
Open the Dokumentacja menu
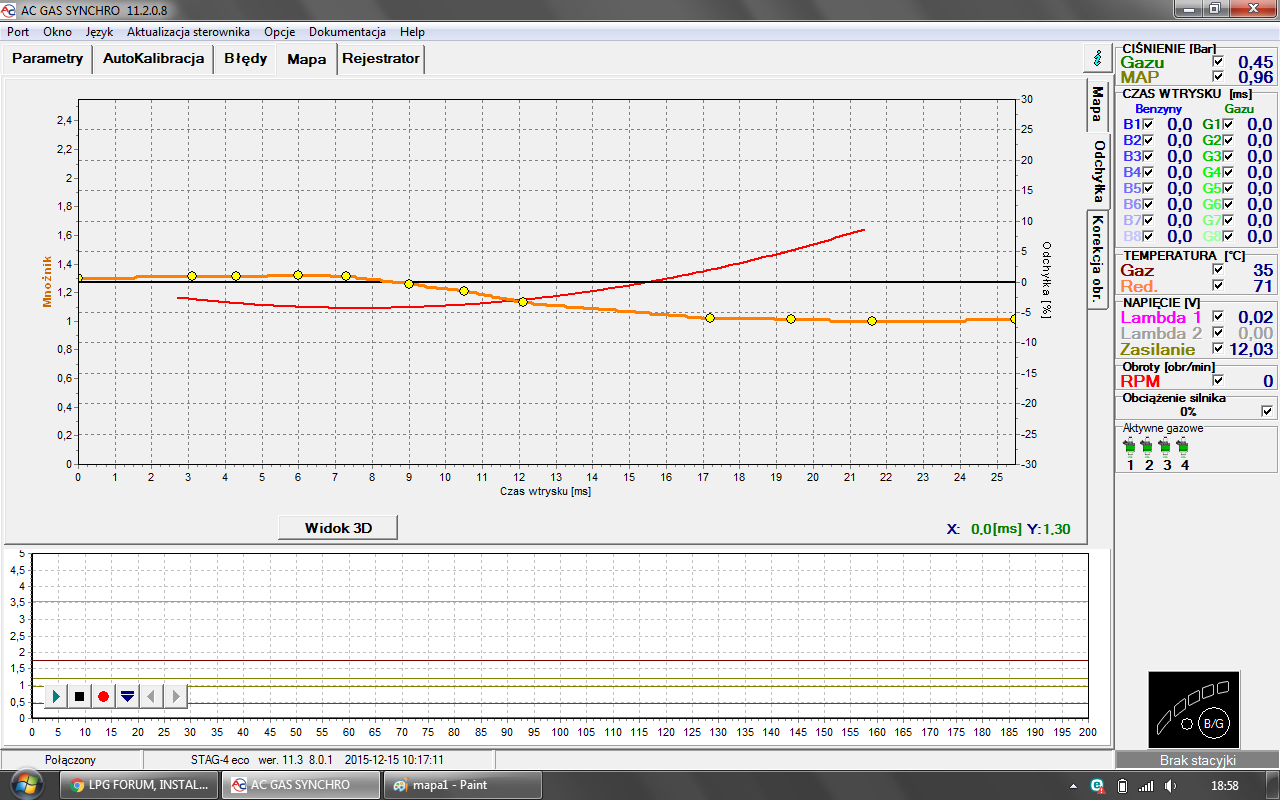(x=347, y=32)
